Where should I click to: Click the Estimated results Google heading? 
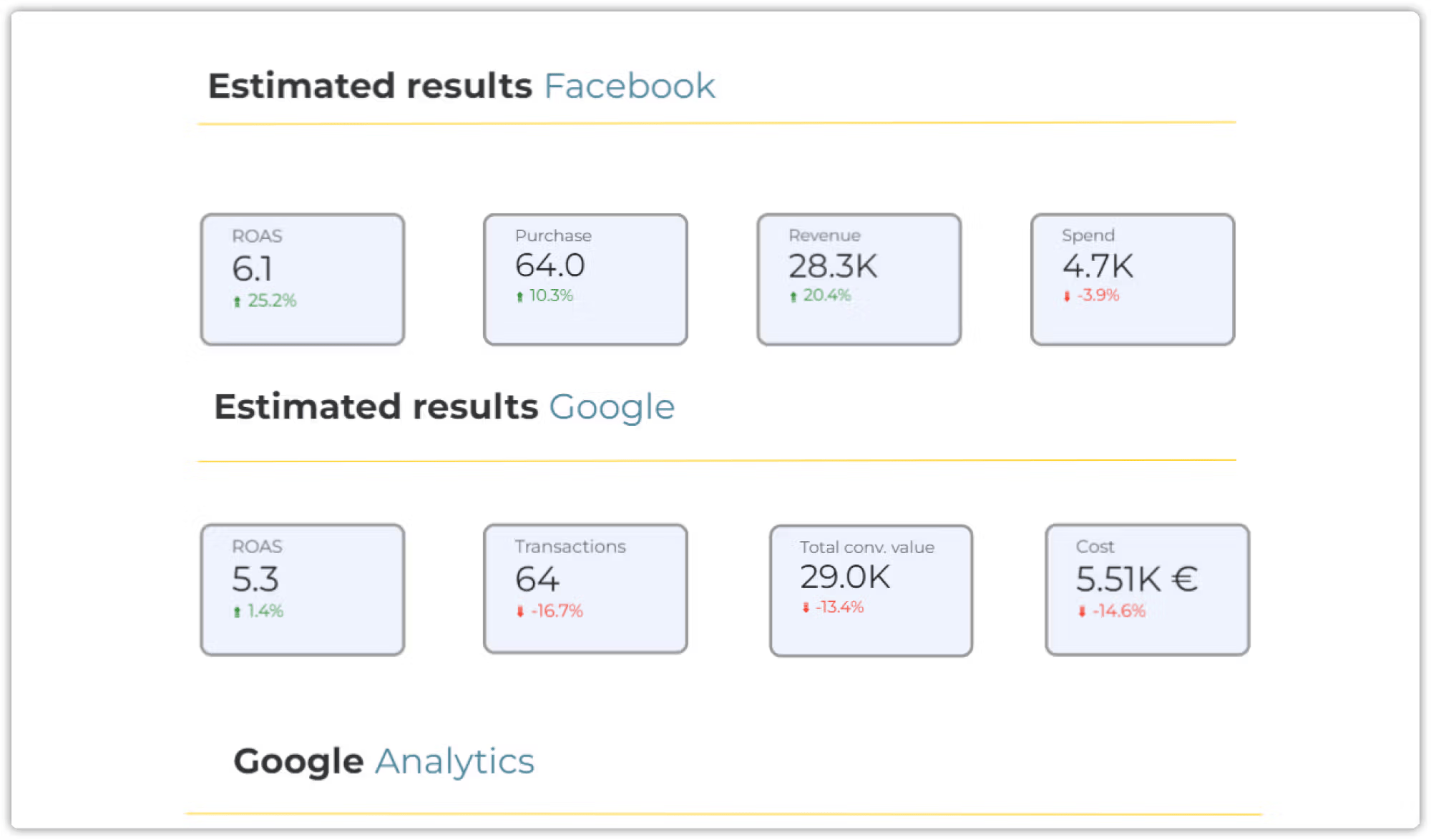444,407
